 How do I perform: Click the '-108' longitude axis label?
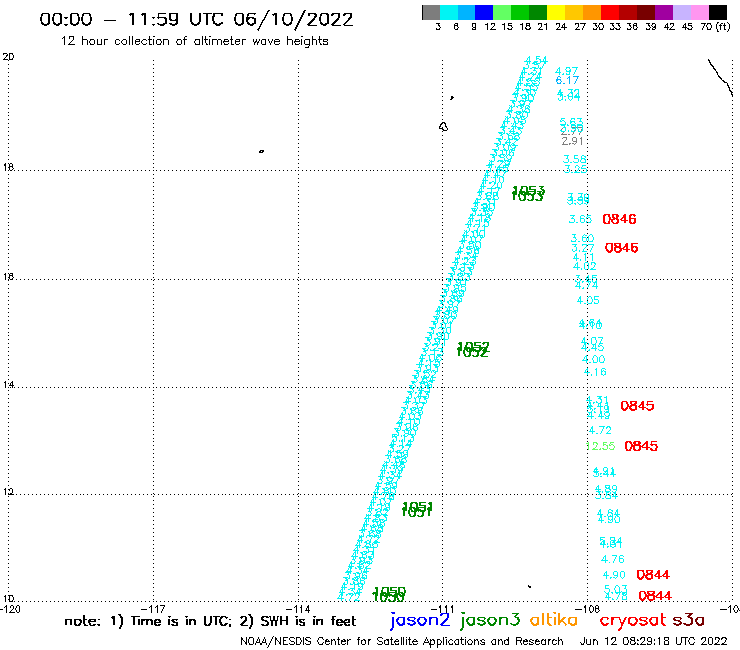pos(588,609)
